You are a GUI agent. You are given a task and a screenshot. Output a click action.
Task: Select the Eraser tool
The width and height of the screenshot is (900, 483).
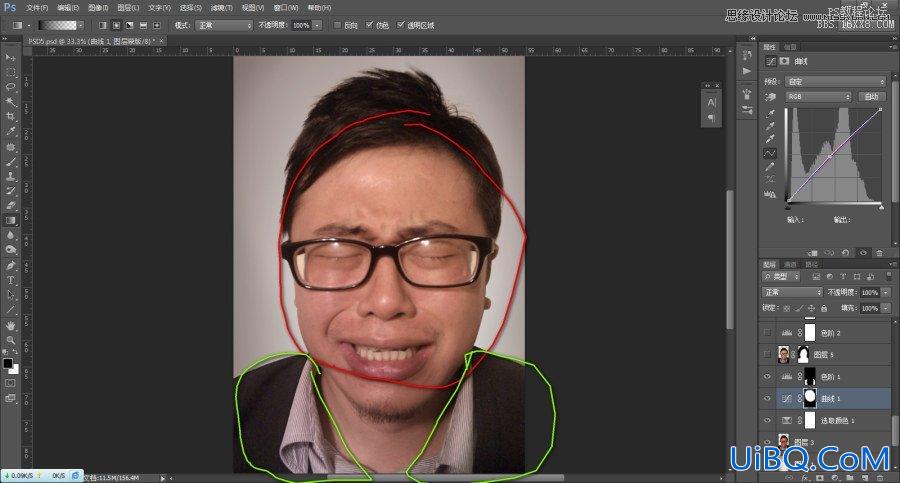[x=10, y=205]
